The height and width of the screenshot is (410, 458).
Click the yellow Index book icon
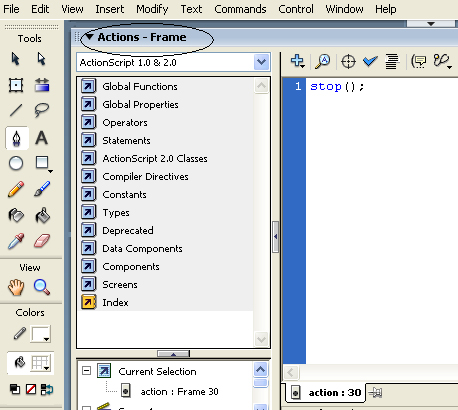[x=88, y=302]
